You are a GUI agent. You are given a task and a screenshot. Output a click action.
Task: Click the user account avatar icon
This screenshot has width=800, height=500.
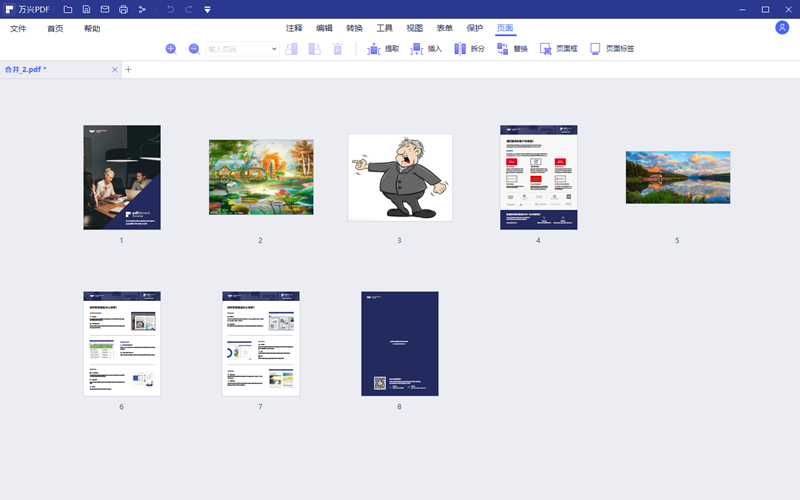(x=782, y=28)
